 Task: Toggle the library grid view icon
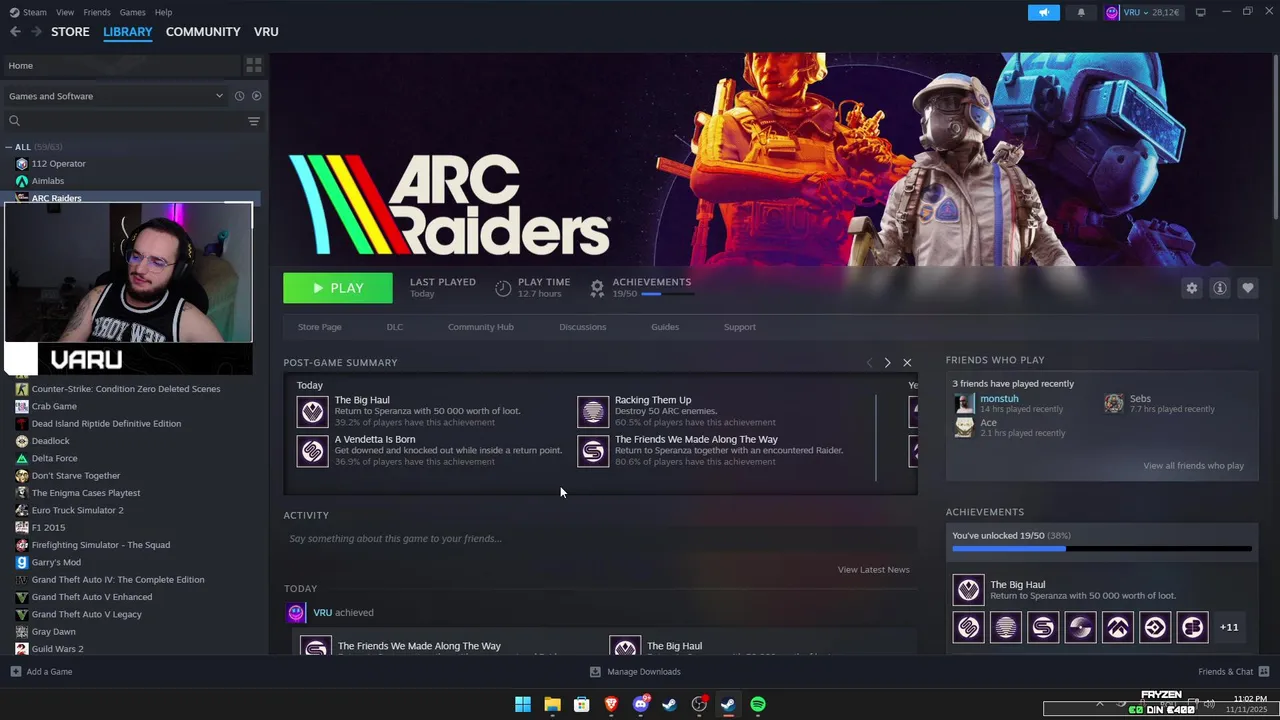254,65
